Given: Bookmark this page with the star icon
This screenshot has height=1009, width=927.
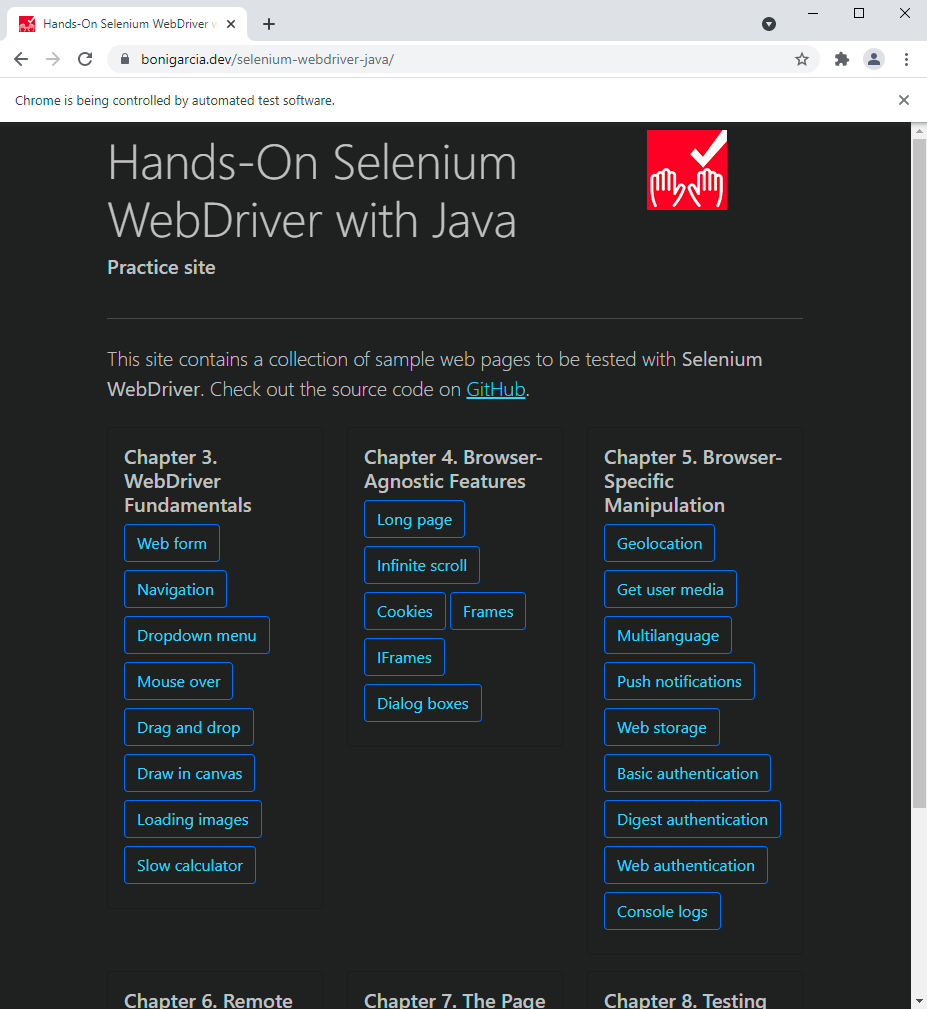Looking at the screenshot, I should point(801,59).
